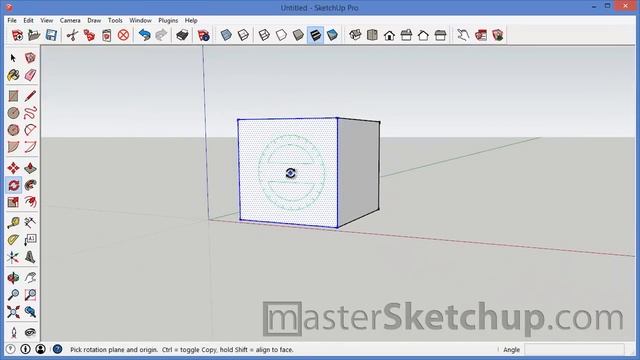Select the Pie arc tool

tap(30, 130)
